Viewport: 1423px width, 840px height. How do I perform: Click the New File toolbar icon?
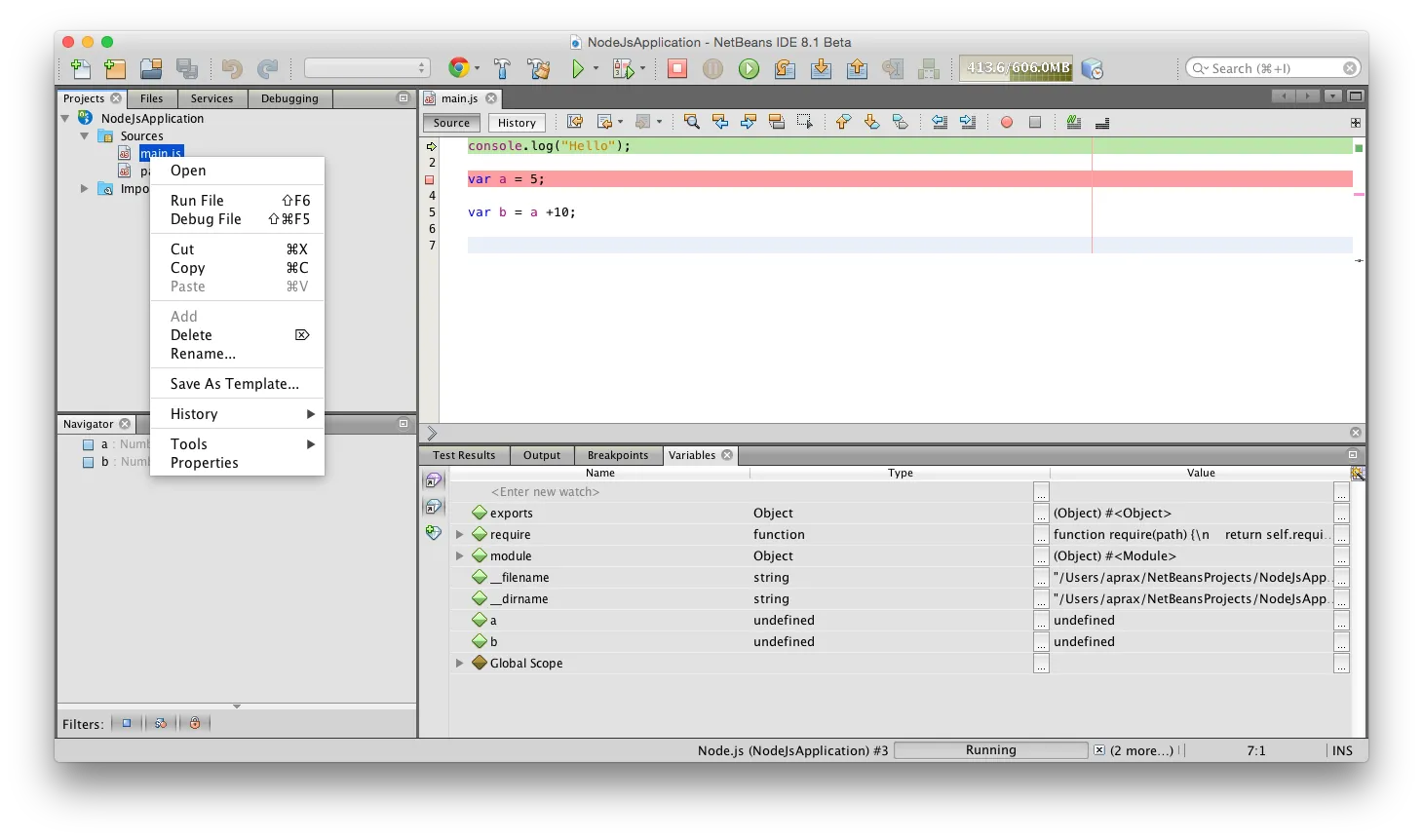click(81, 68)
